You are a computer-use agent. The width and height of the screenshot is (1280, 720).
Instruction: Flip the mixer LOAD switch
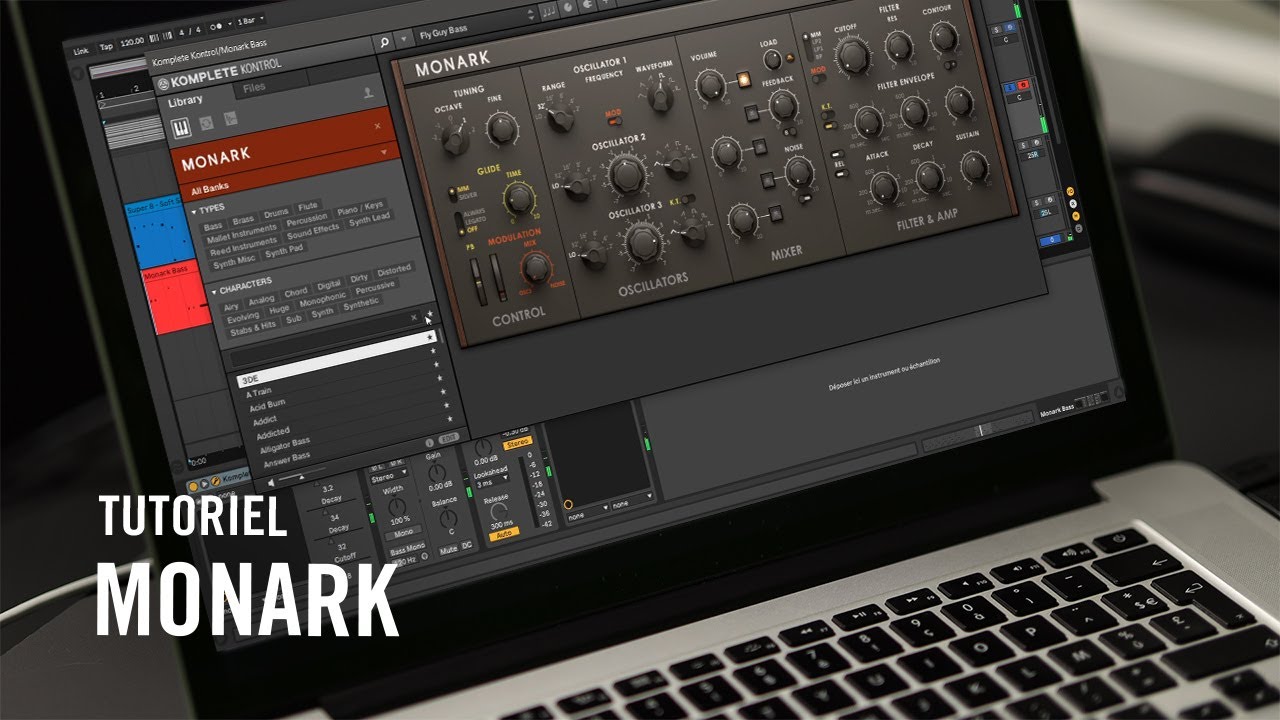pos(773,59)
